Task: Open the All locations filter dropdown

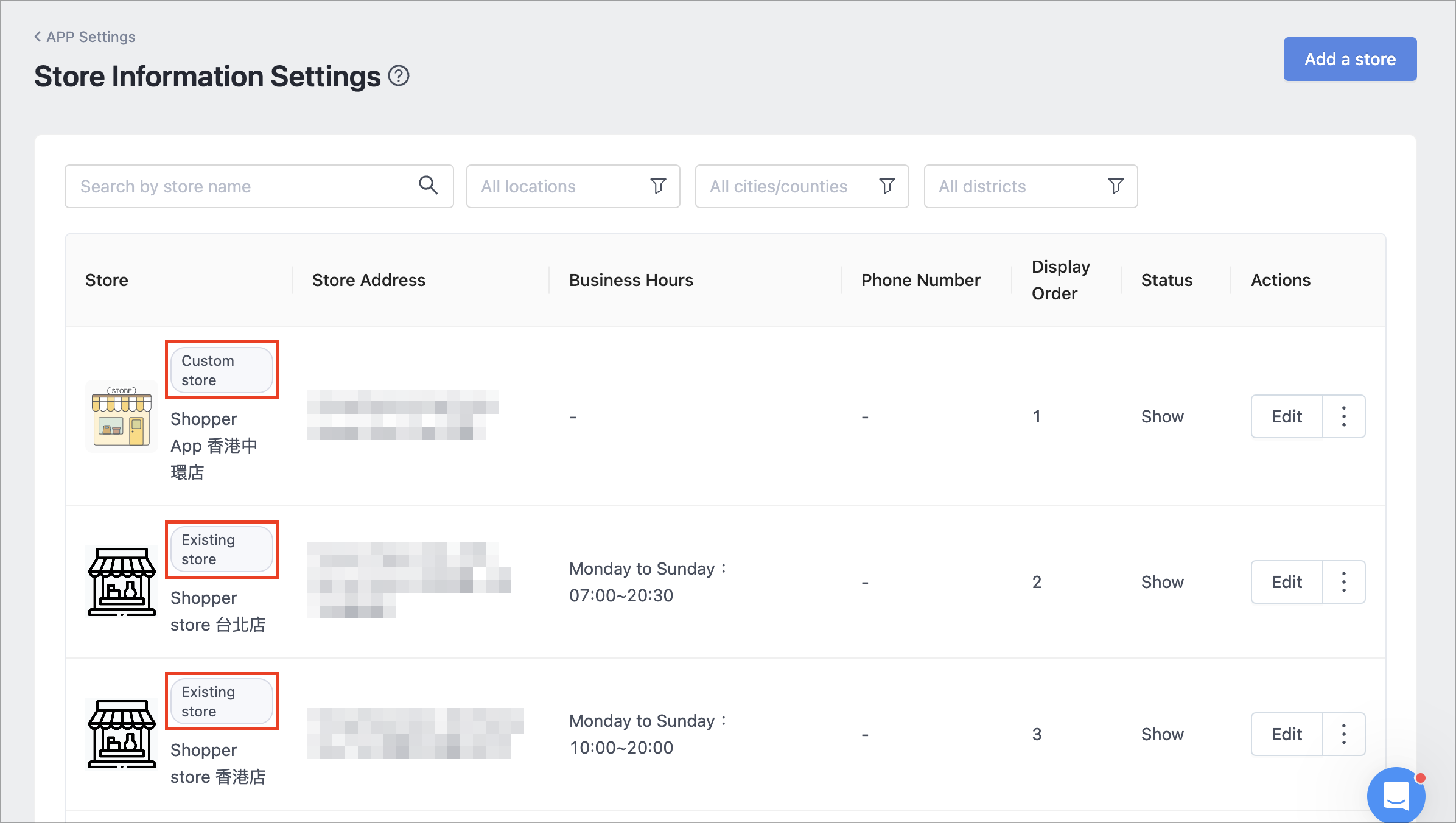Action: click(573, 186)
